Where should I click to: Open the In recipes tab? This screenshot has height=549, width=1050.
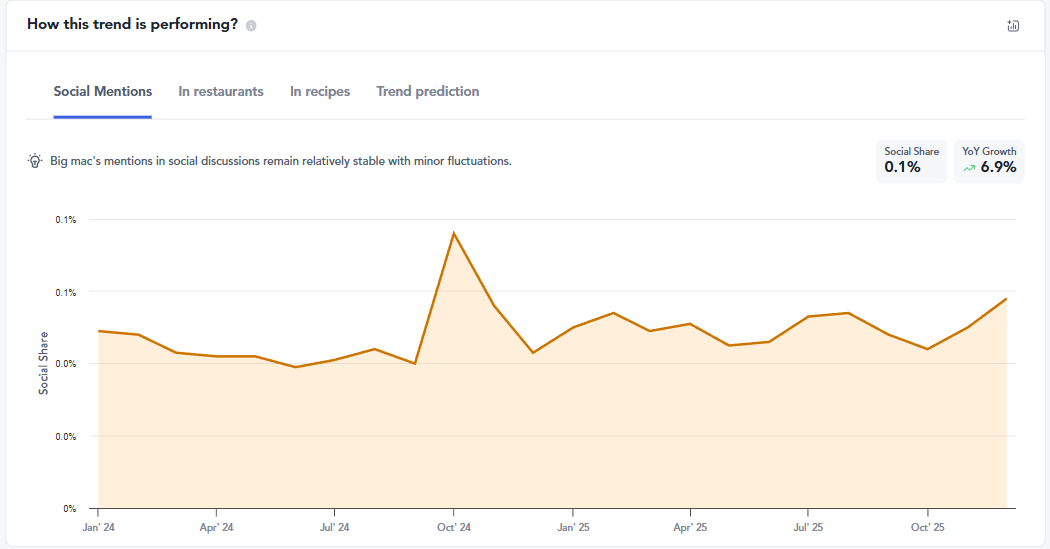coord(320,91)
